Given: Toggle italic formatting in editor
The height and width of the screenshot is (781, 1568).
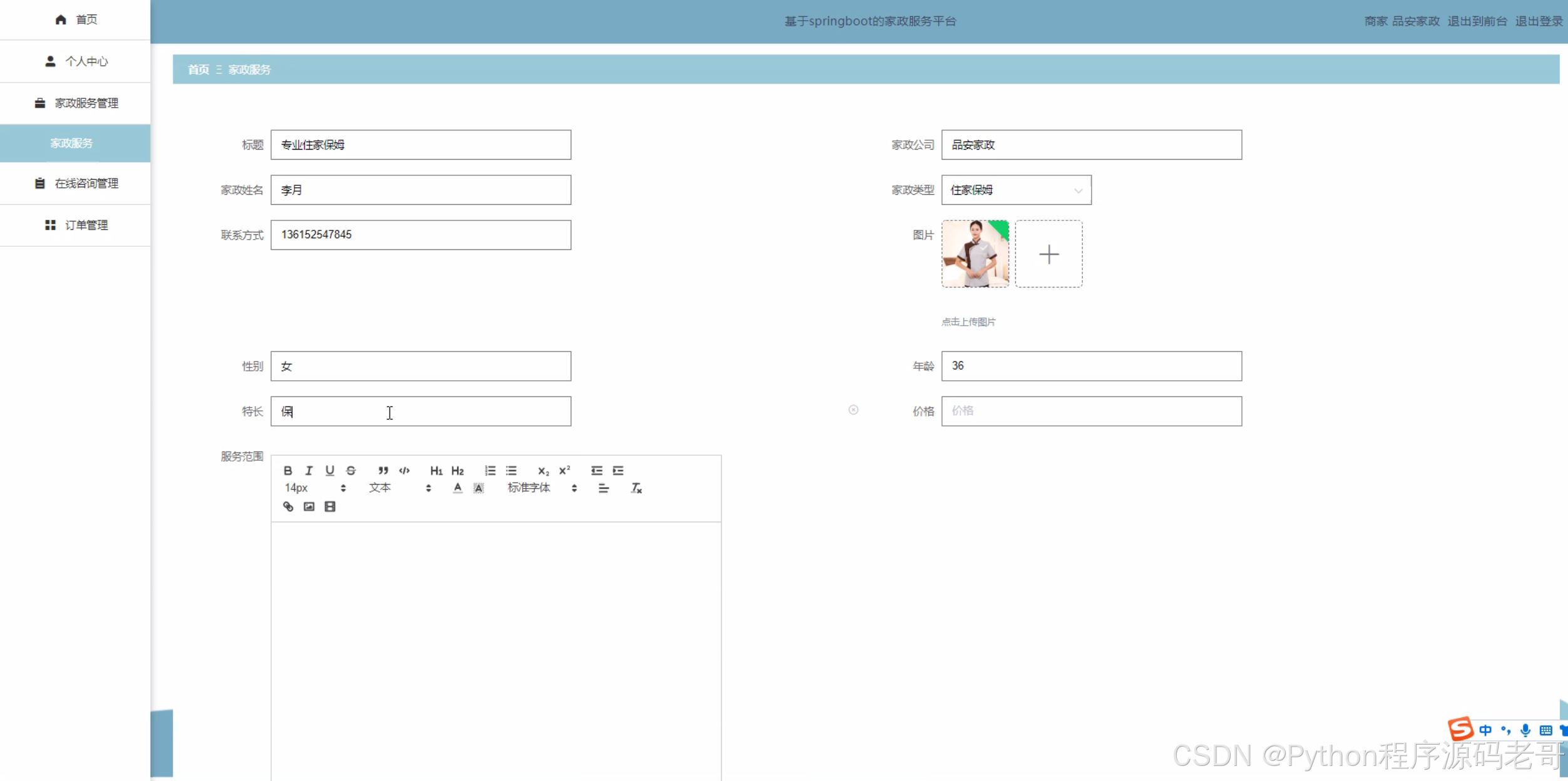Looking at the screenshot, I should click(309, 470).
